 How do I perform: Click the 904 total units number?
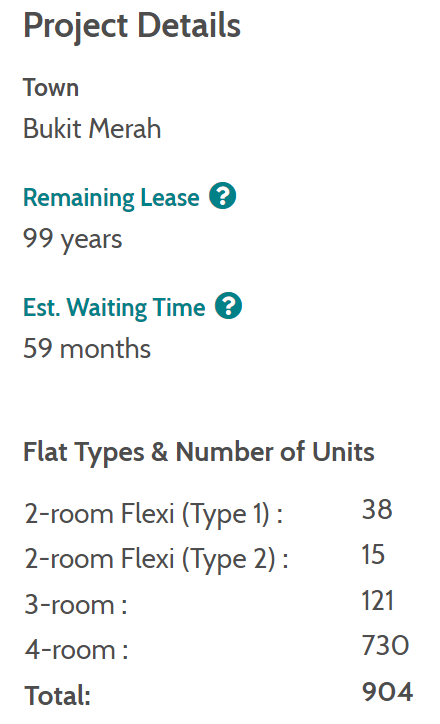(x=387, y=692)
